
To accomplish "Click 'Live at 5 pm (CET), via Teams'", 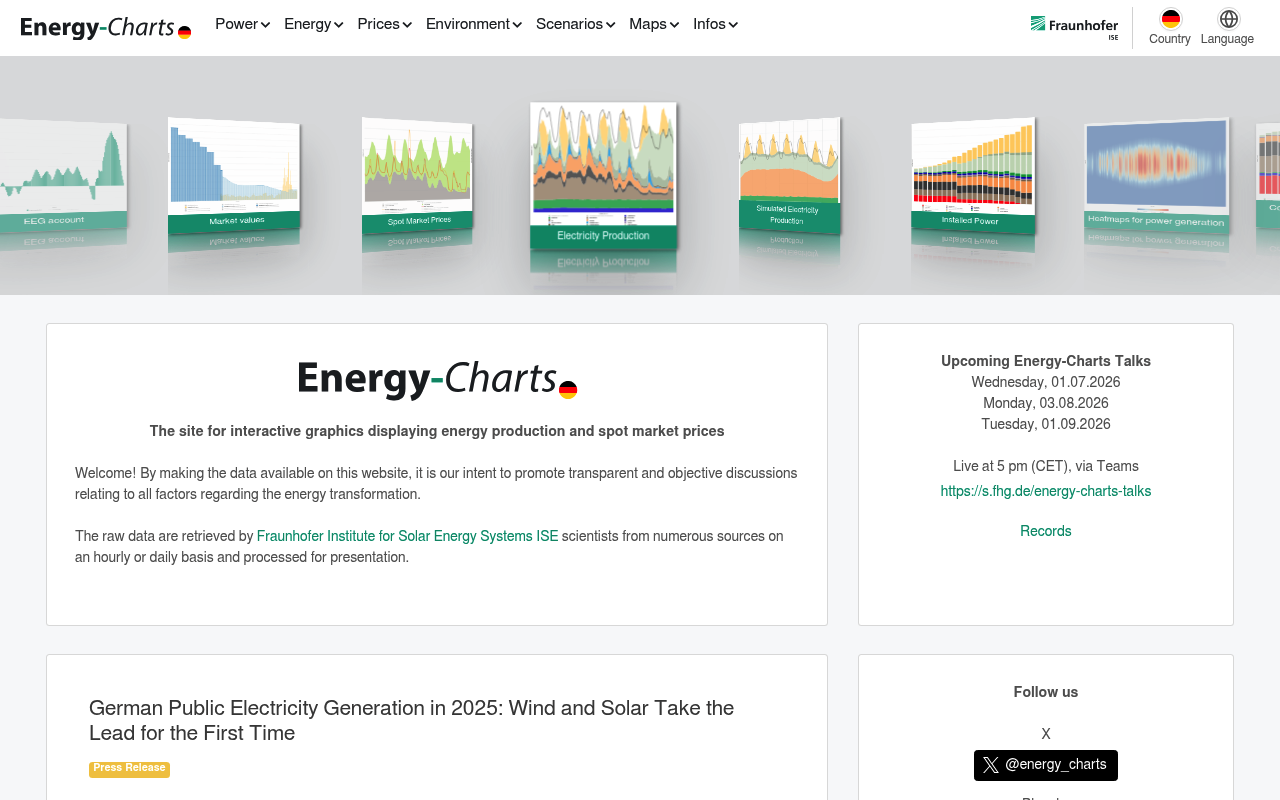I will tap(1046, 466).
